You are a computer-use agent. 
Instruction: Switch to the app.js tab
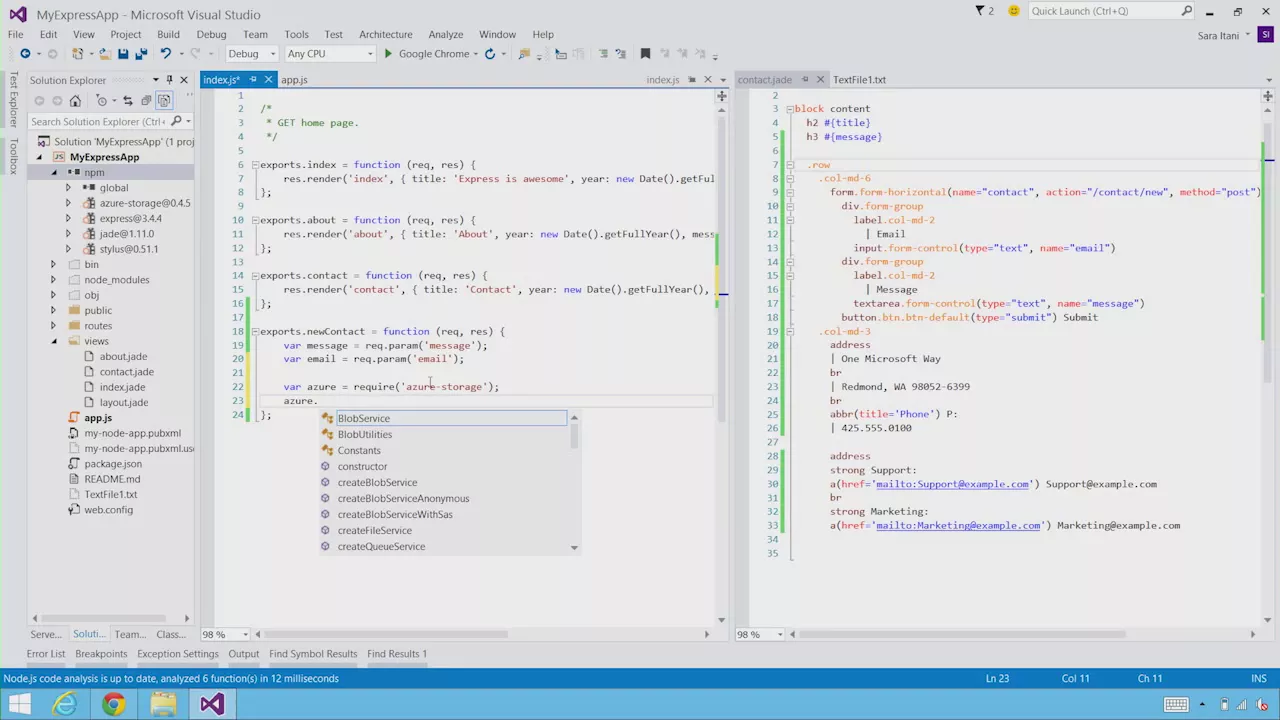pyautogui.click(x=294, y=80)
